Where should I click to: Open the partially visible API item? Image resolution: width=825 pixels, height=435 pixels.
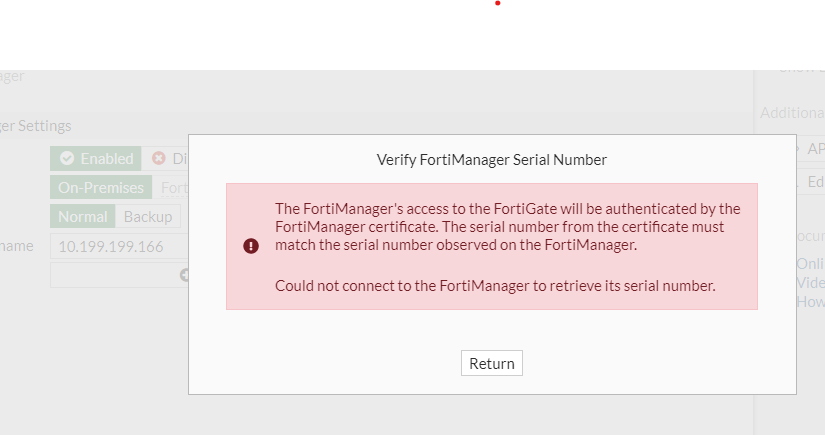click(814, 149)
